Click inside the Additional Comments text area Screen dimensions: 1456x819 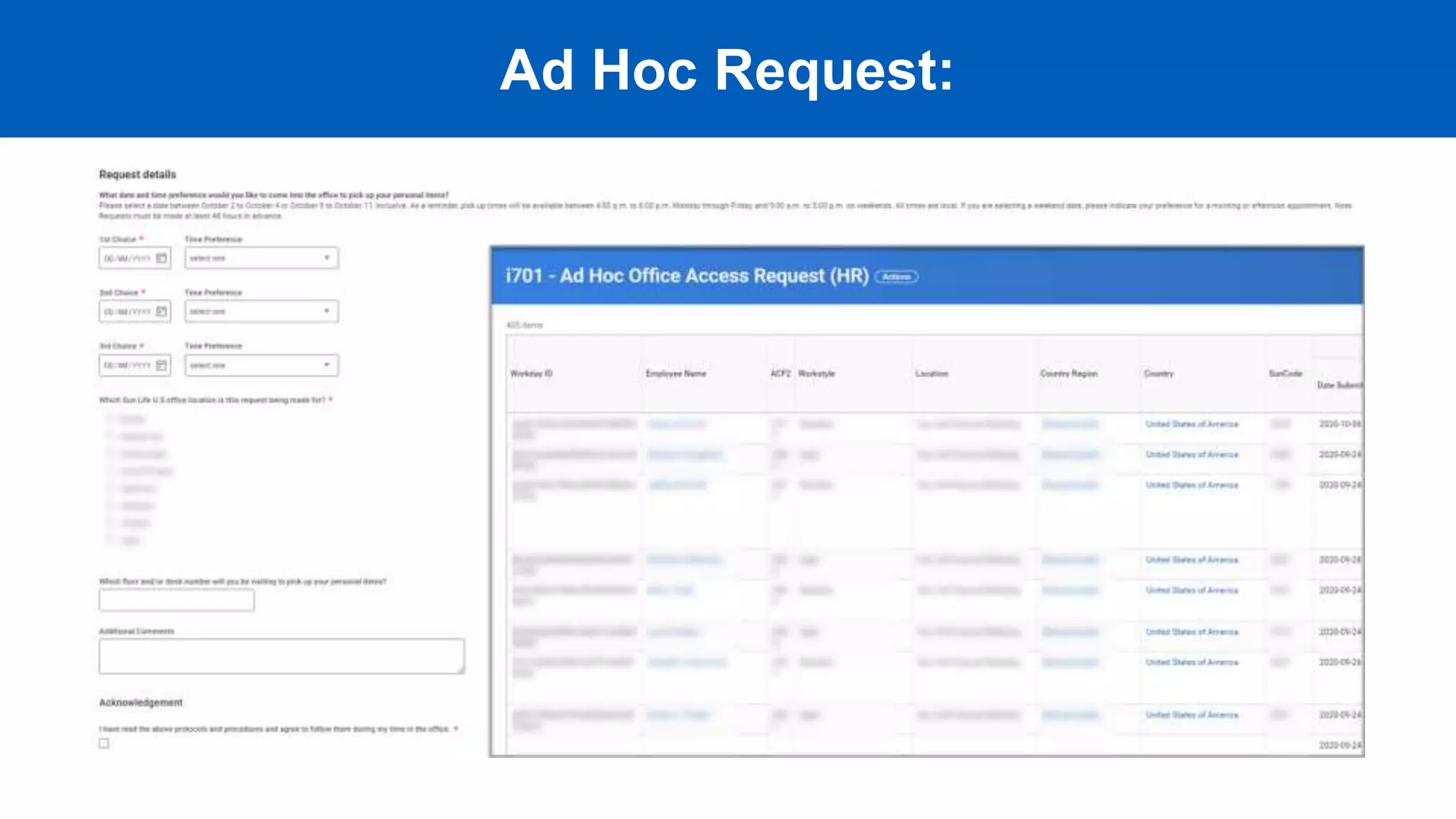coord(282,655)
